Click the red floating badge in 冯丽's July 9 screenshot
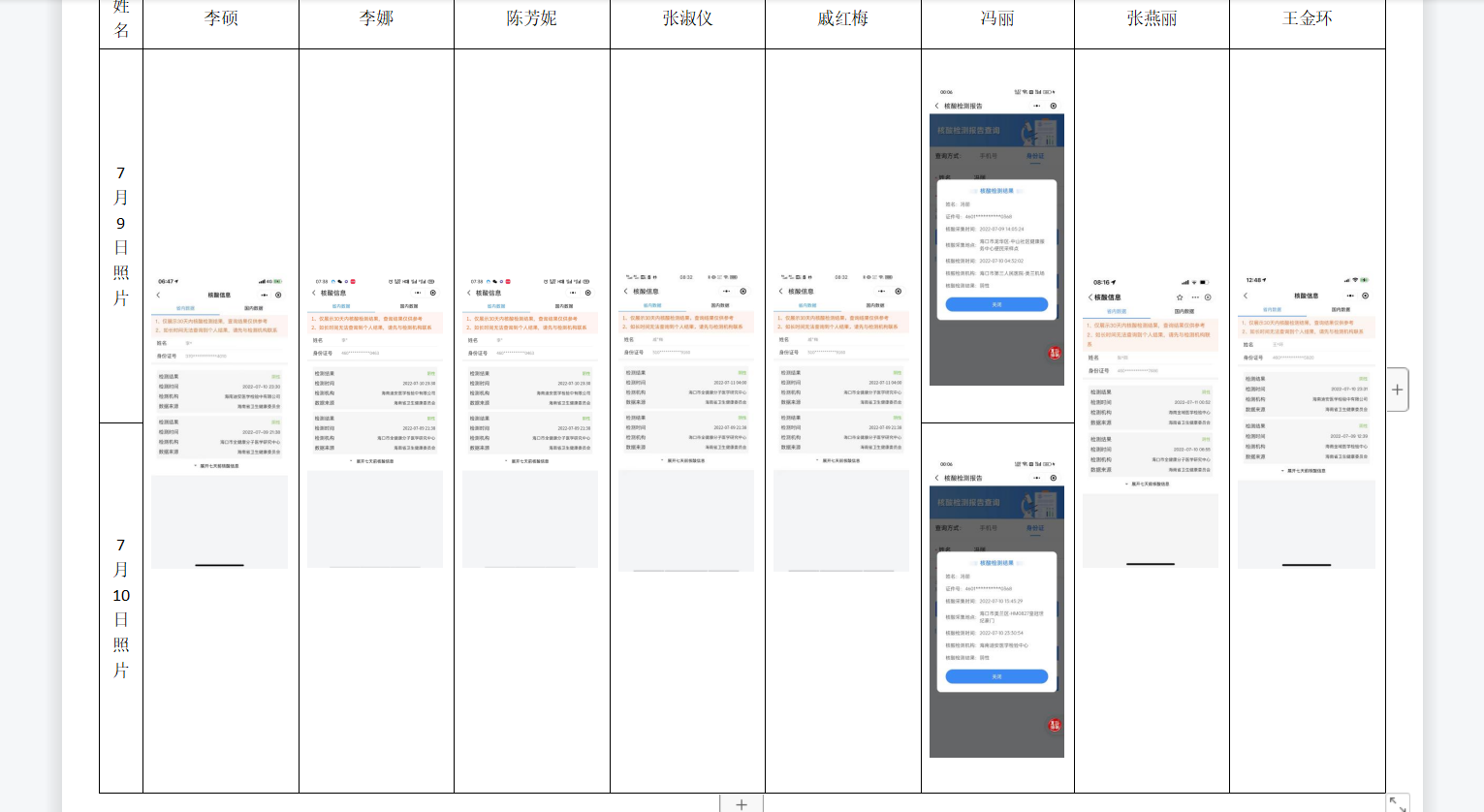Image resolution: width=1484 pixels, height=812 pixels. click(1055, 354)
